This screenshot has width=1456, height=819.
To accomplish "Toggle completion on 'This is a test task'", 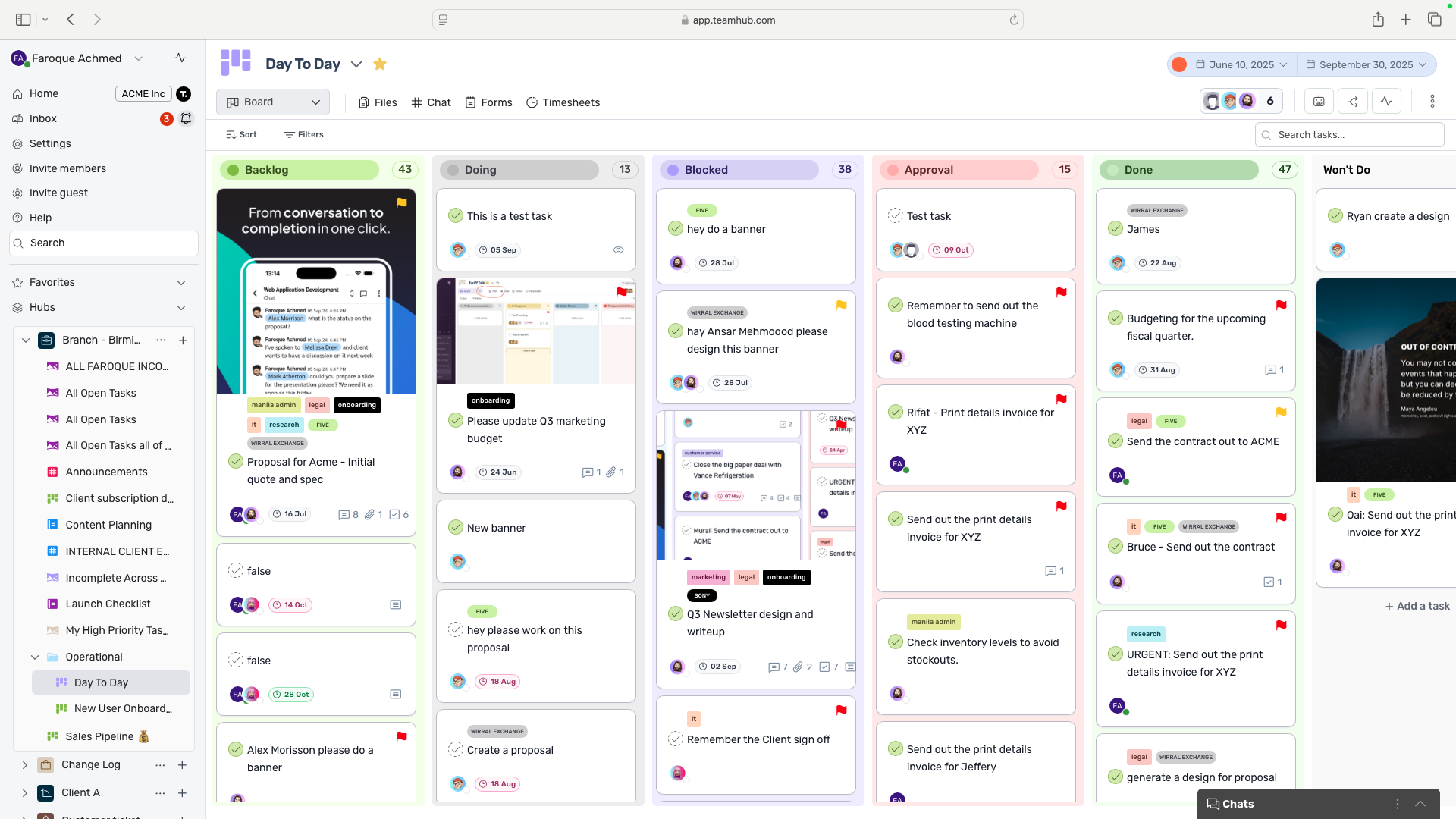I will (x=456, y=215).
